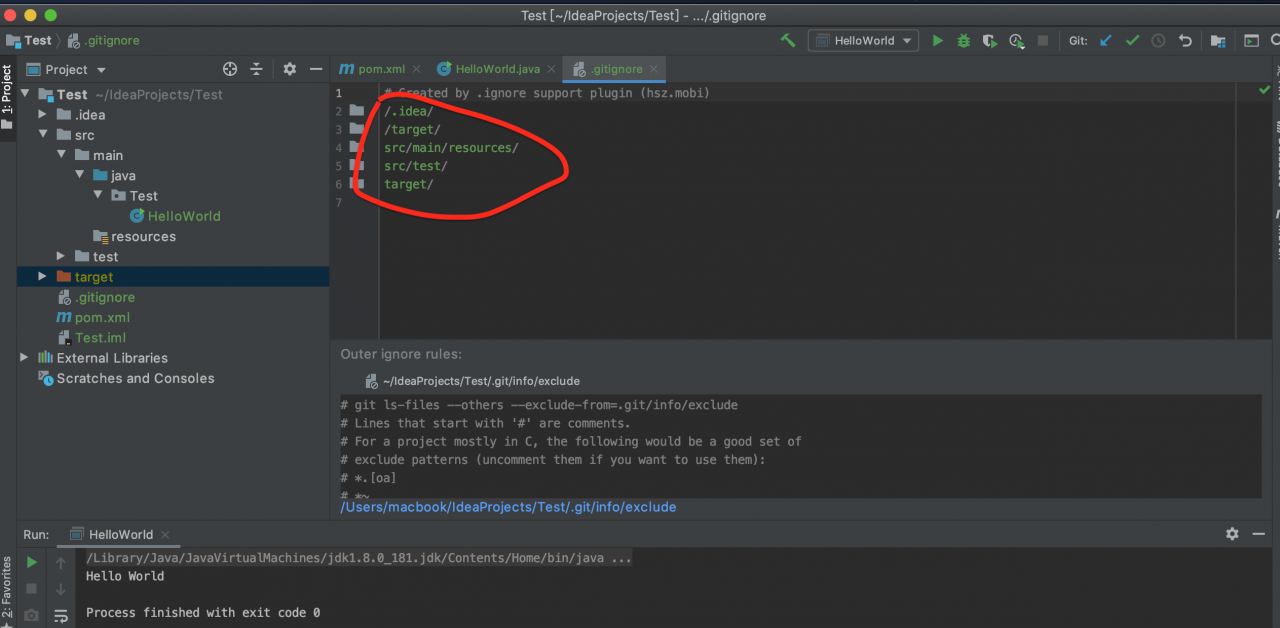
Task: Expand the .idea folder
Action: pos(42,114)
